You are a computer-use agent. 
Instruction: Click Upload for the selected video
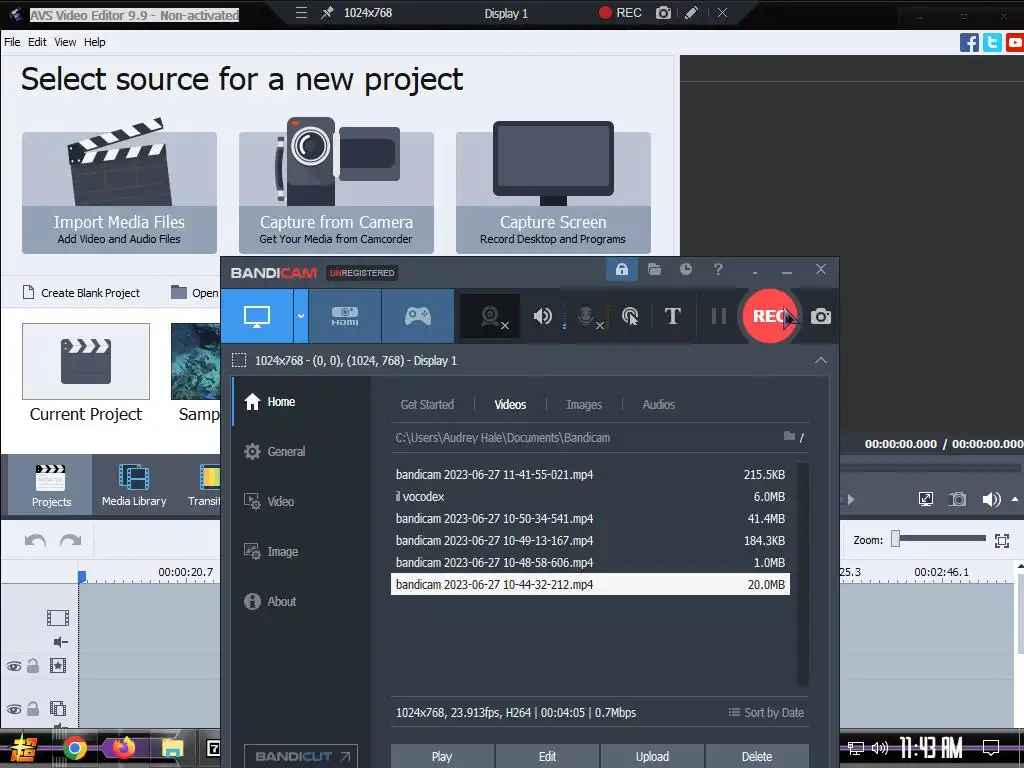[x=652, y=756]
